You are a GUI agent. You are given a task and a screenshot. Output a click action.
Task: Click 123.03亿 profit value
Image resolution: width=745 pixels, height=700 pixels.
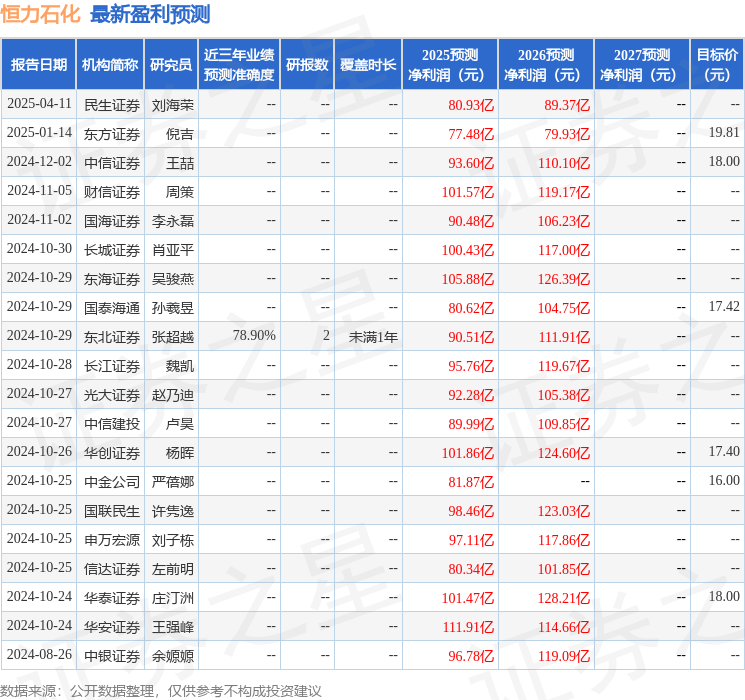(x=564, y=511)
